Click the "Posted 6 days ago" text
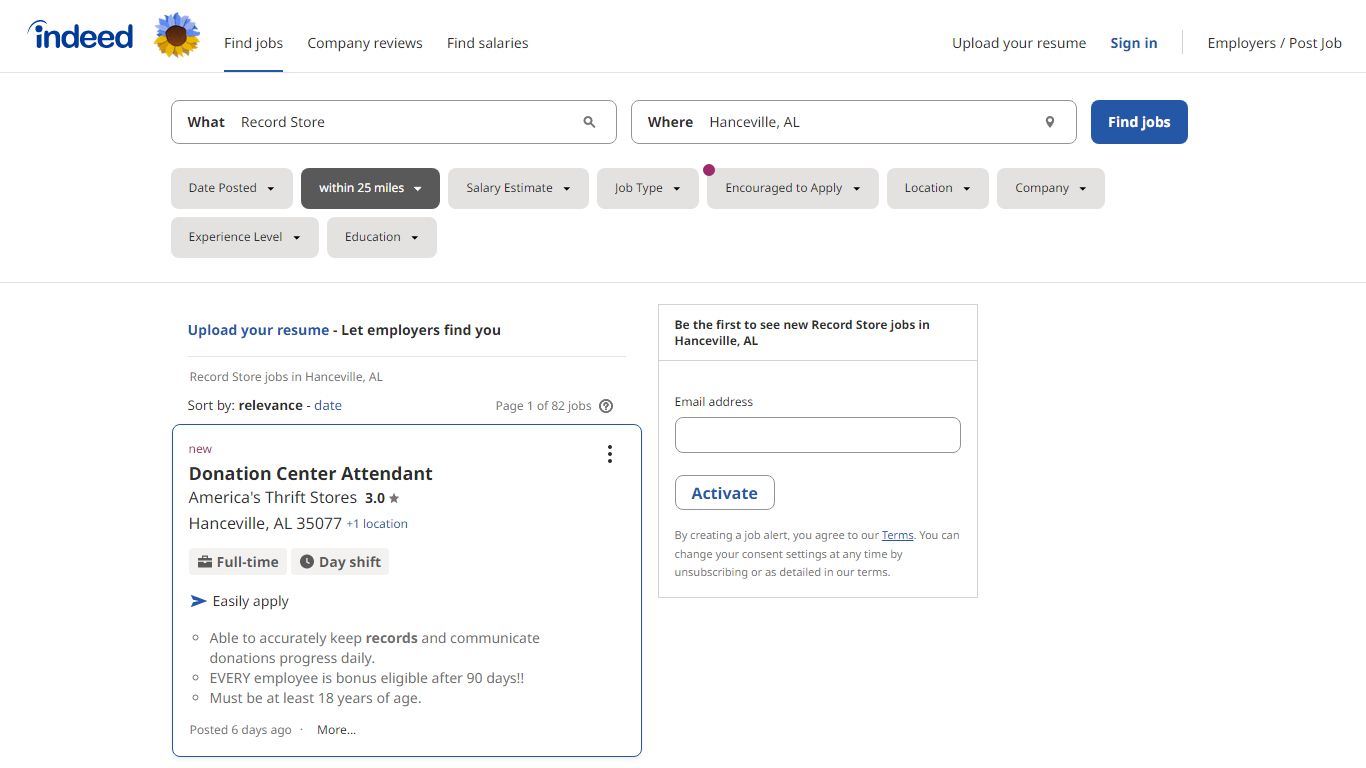This screenshot has height=768, width=1366. pos(241,730)
